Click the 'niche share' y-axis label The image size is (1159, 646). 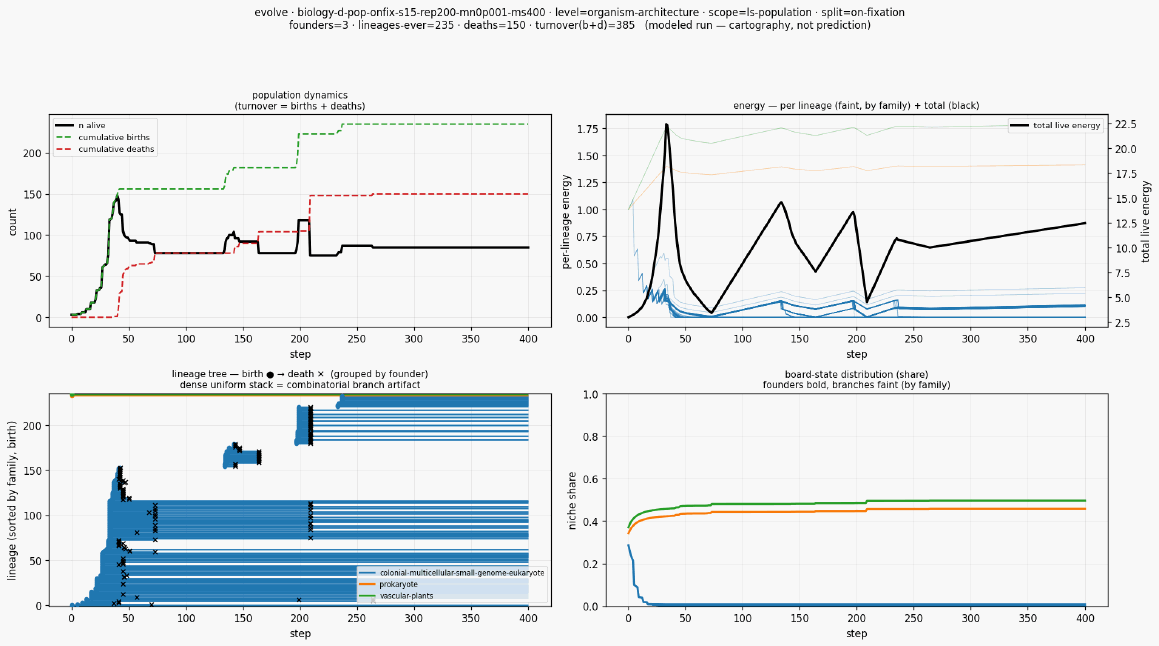[571, 500]
